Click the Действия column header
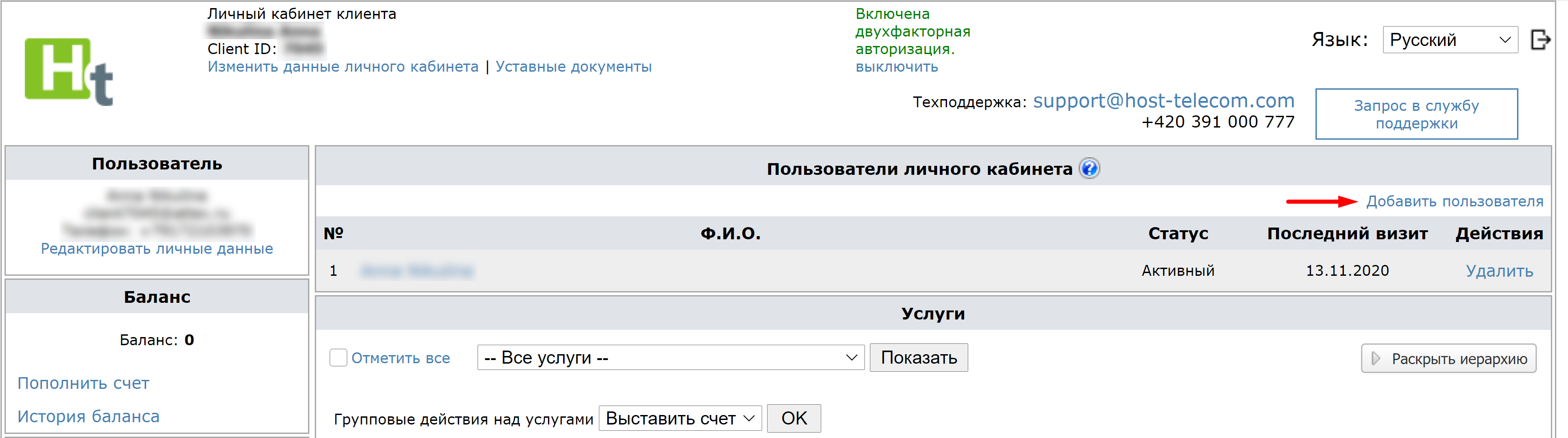Viewport: 1568px width, 438px height. pyautogui.click(x=1499, y=233)
